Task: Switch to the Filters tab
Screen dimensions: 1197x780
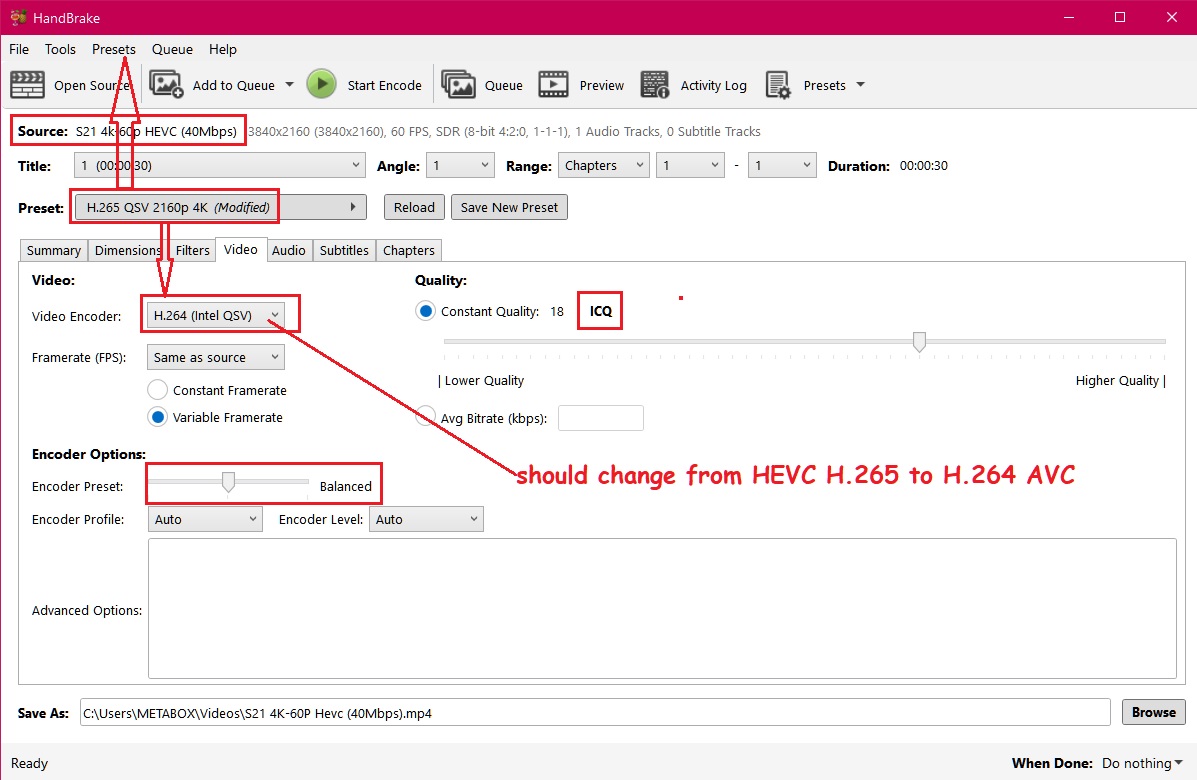Action: click(x=192, y=250)
